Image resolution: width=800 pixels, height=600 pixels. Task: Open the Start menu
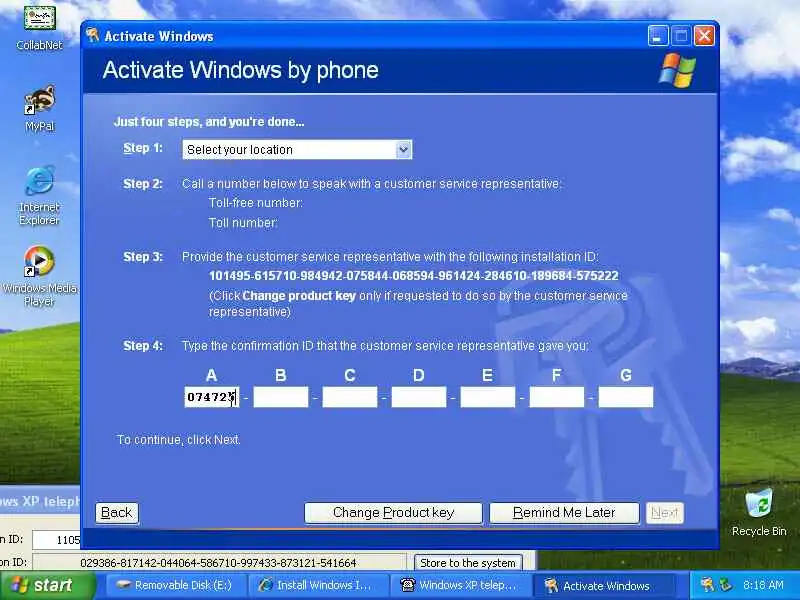(47, 585)
